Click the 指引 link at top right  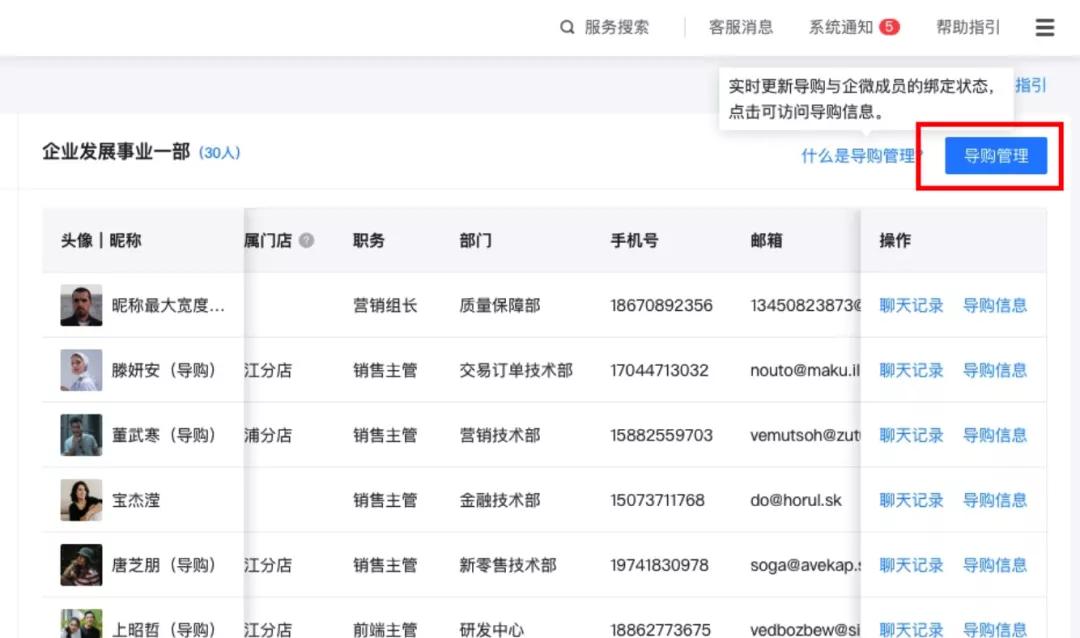pos(1029,85)
